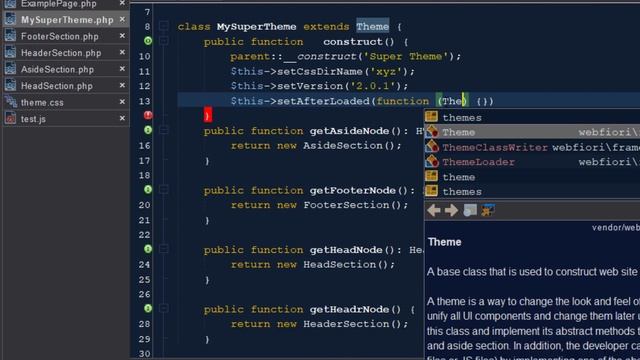Image resolution: width=640 pixels, height=360 pixels.
Task: Click the override marker beside getFooterNode
Action: click(148, 190)
